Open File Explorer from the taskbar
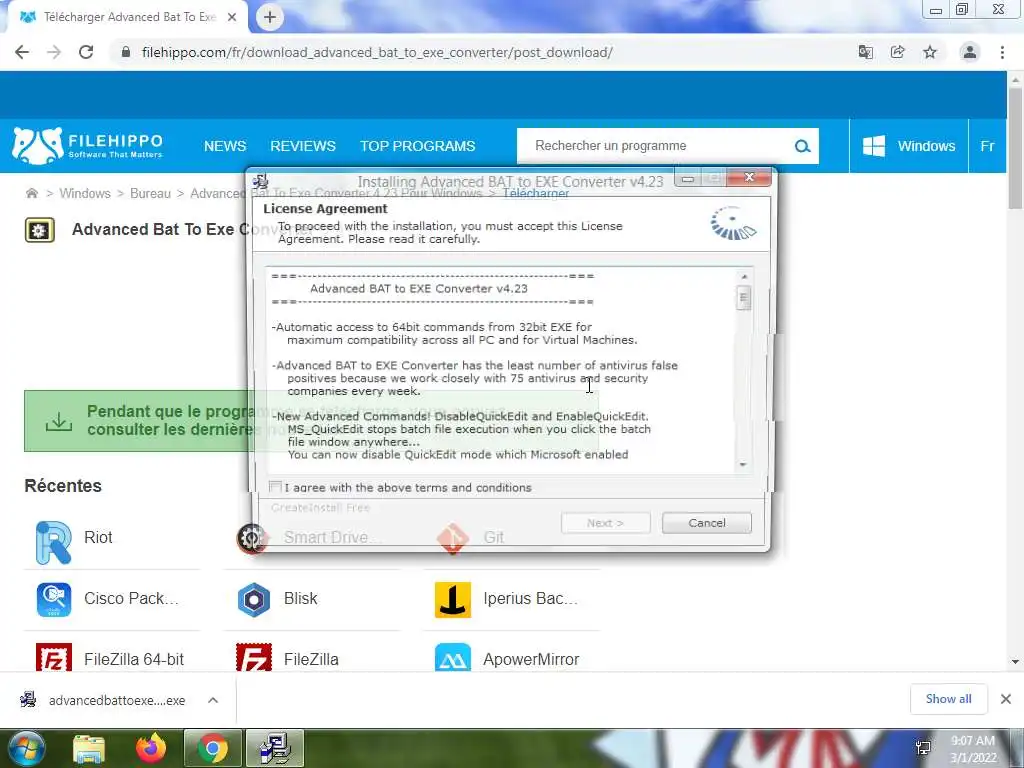1024x768 pixels. coord(88,748)
